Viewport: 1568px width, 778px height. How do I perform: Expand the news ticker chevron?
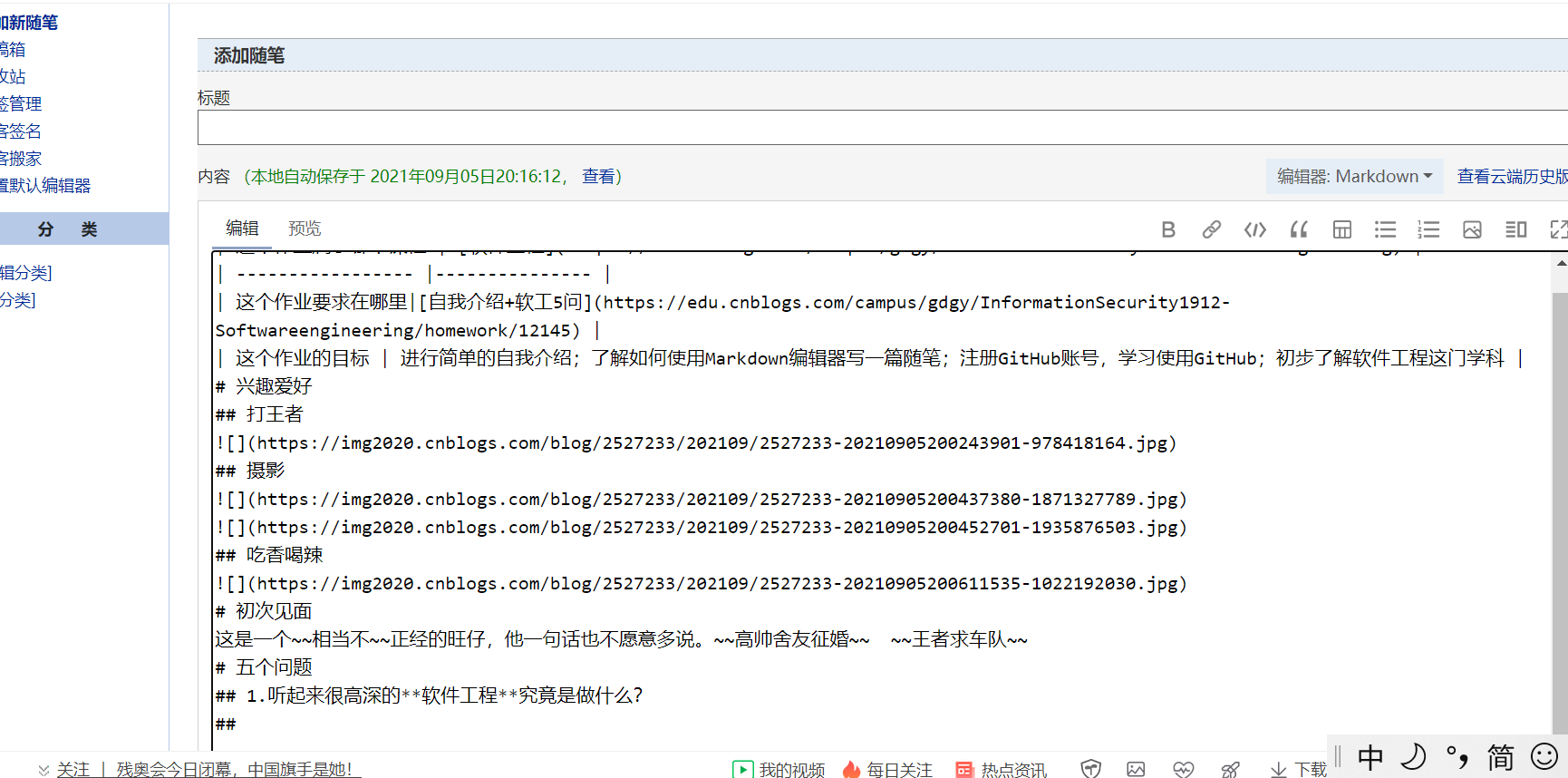pos(44,770)
